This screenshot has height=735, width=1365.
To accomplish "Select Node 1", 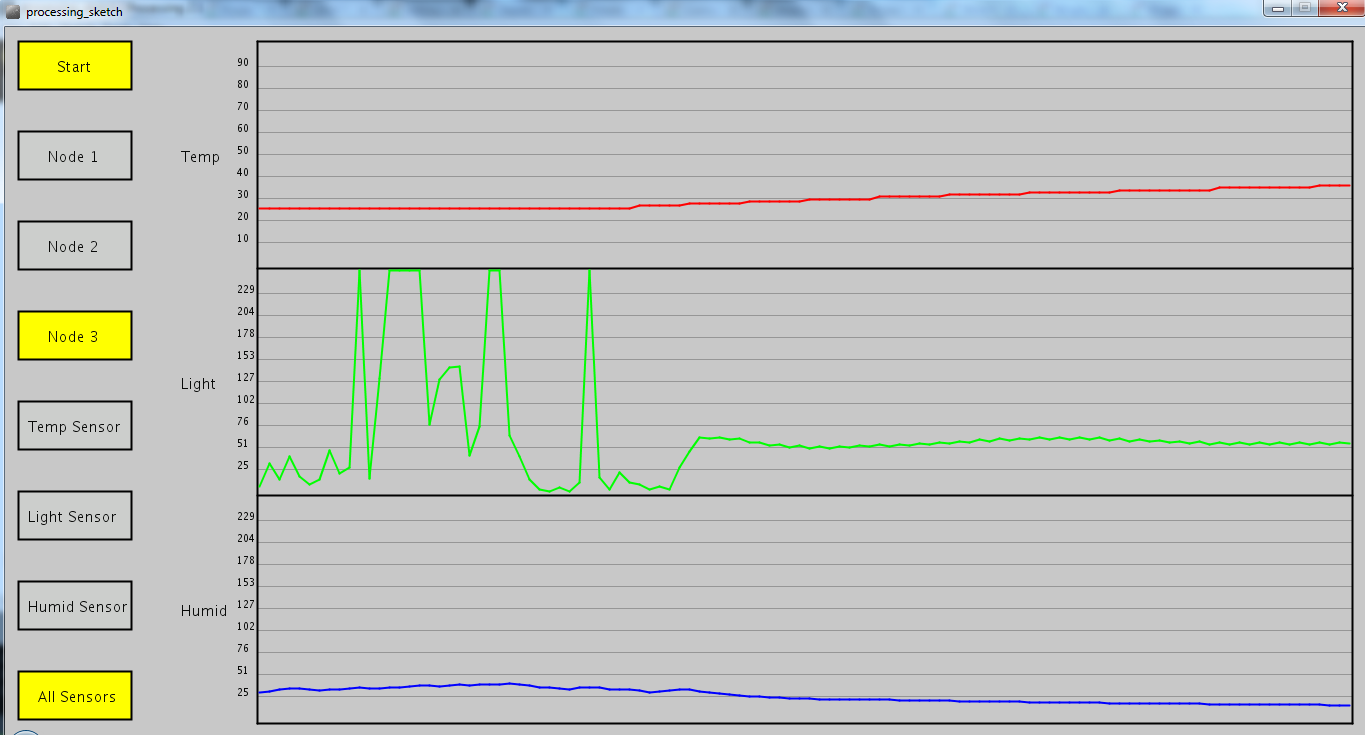I will 74,155.
